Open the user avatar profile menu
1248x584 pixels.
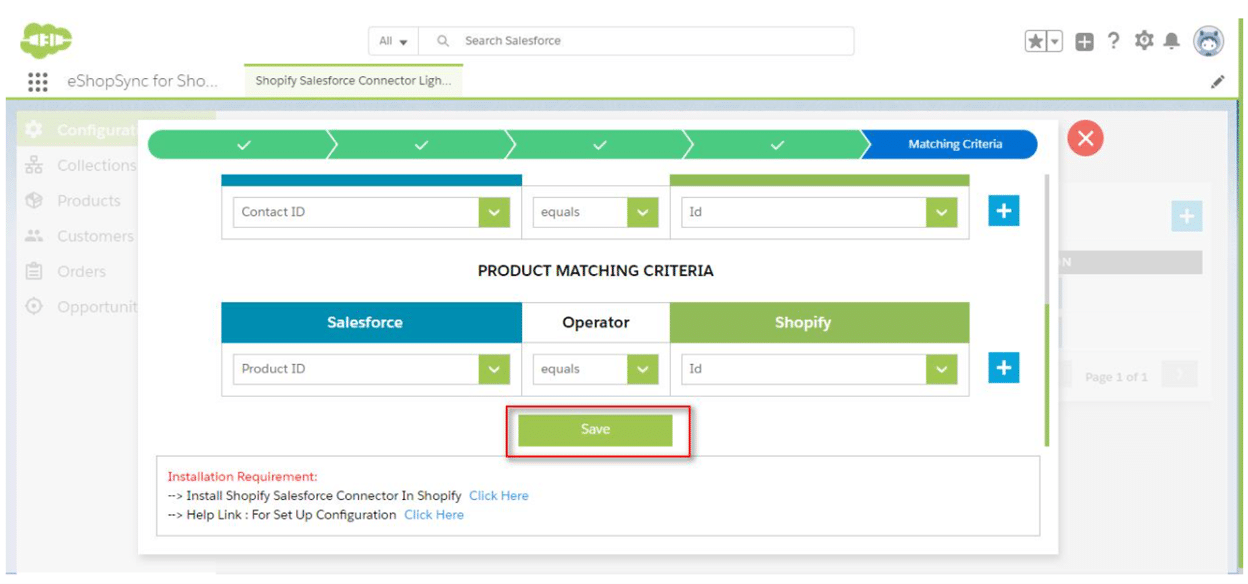pyautogui.click(x=1208, y=41)
